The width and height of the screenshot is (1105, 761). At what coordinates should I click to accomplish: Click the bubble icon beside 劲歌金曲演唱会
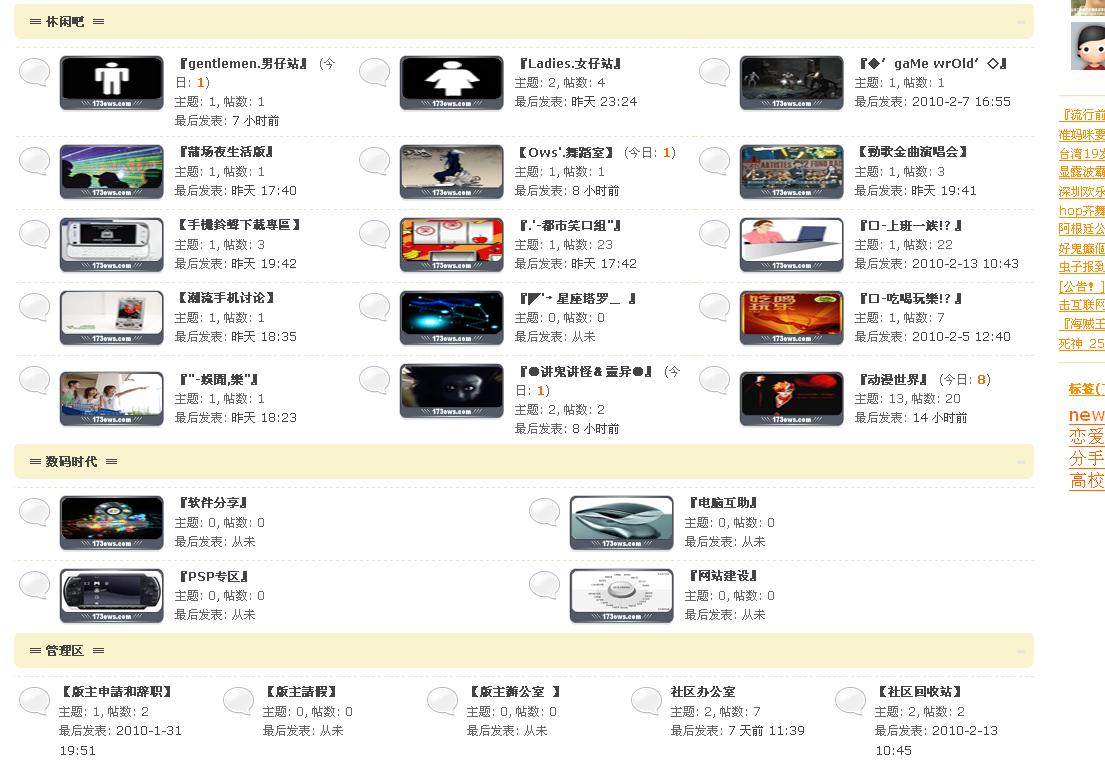point(715,161)
